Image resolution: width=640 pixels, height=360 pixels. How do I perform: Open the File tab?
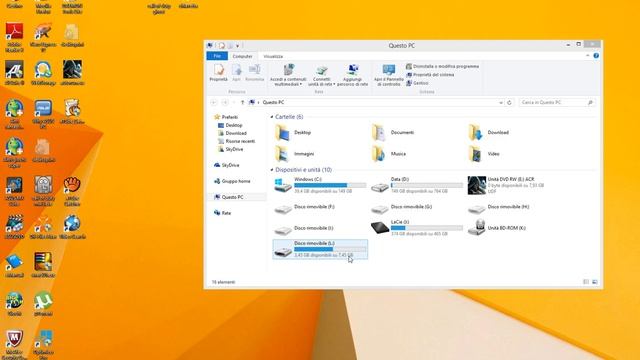tap(217, 56)
